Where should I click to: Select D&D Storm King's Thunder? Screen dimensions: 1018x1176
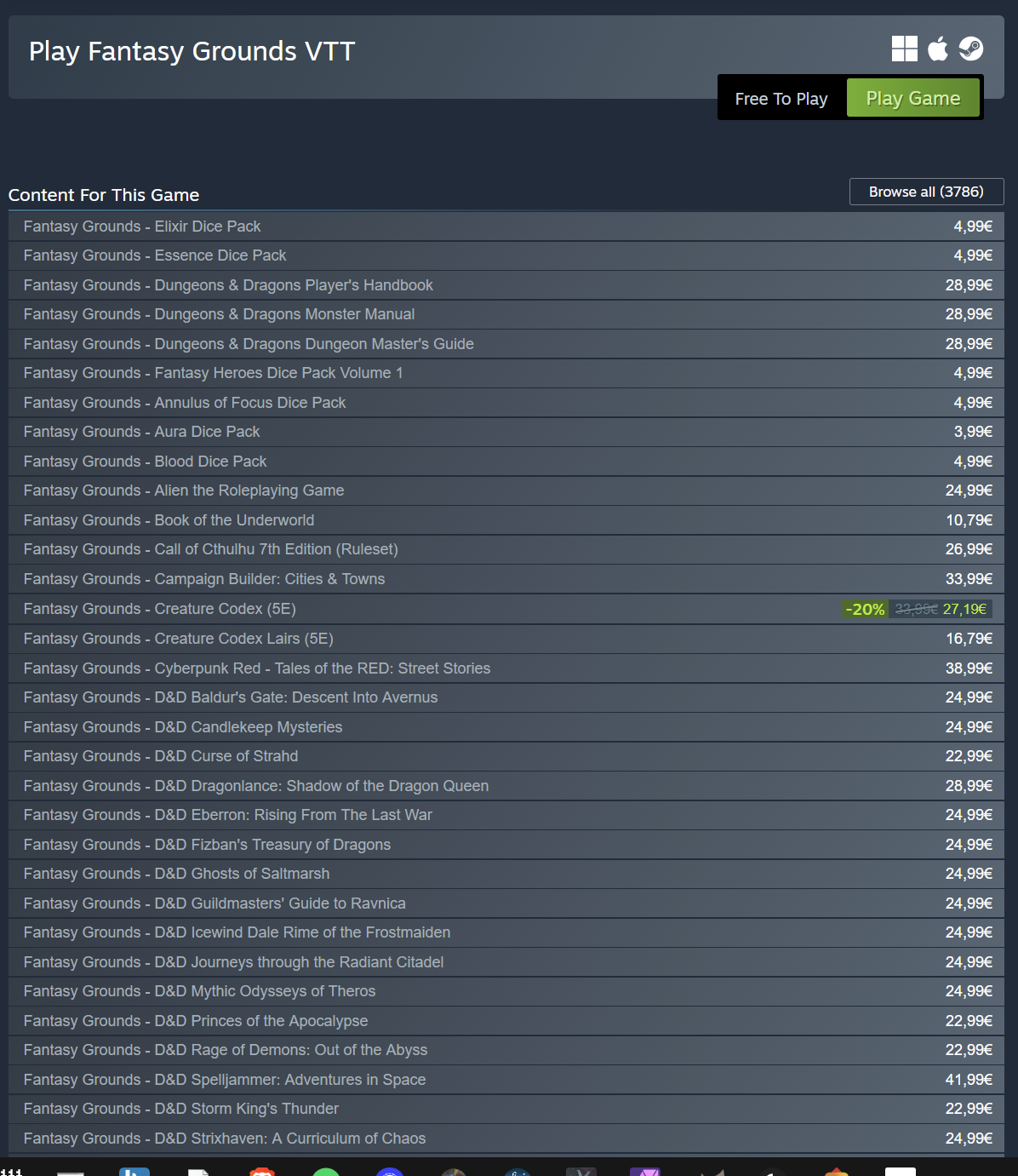coord(506,1109)
